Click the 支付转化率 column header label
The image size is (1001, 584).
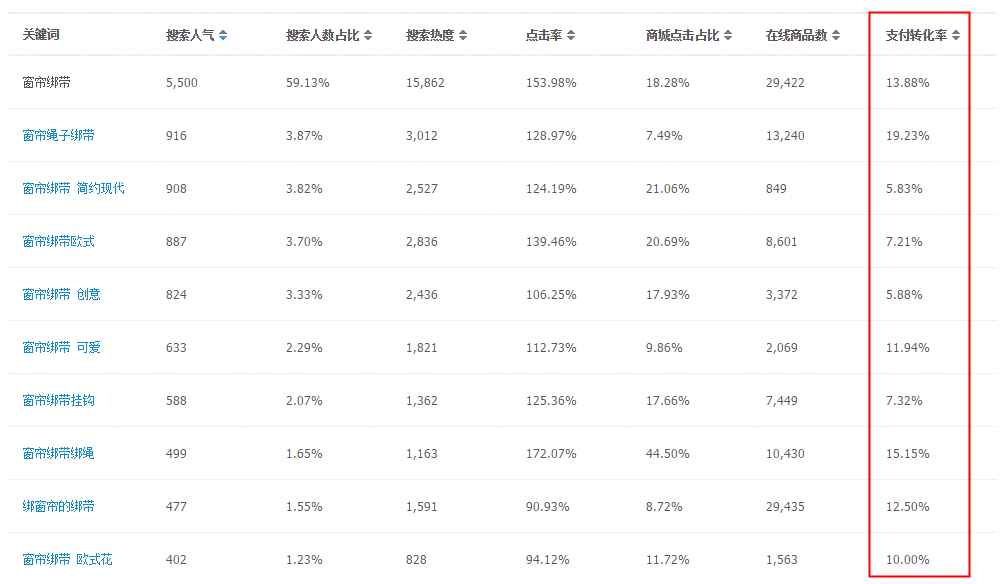916,36
